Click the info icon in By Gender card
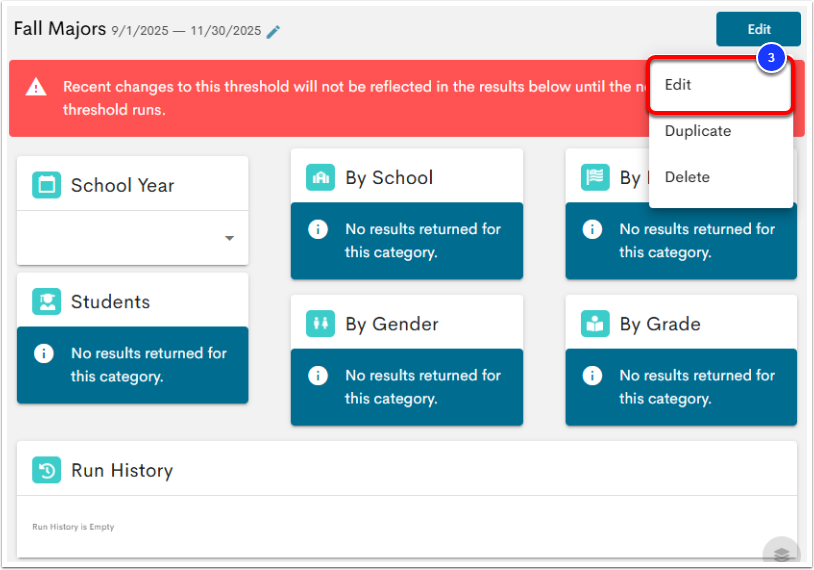This screenshot has height=570, width=814. pos(318,375)
